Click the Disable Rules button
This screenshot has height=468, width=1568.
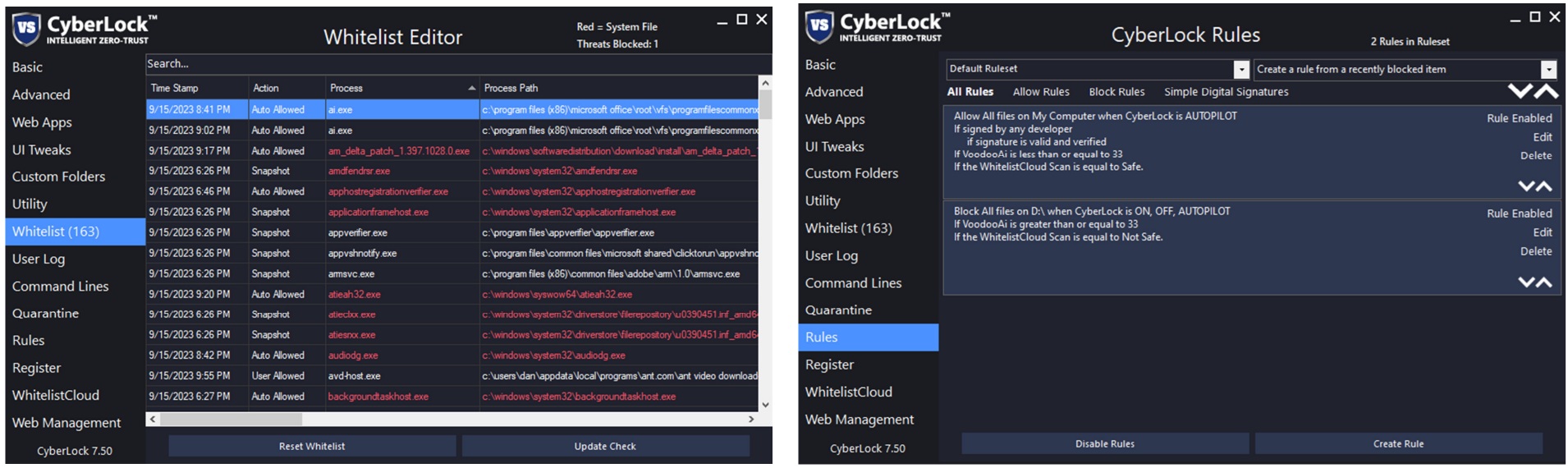point(1105,443)
